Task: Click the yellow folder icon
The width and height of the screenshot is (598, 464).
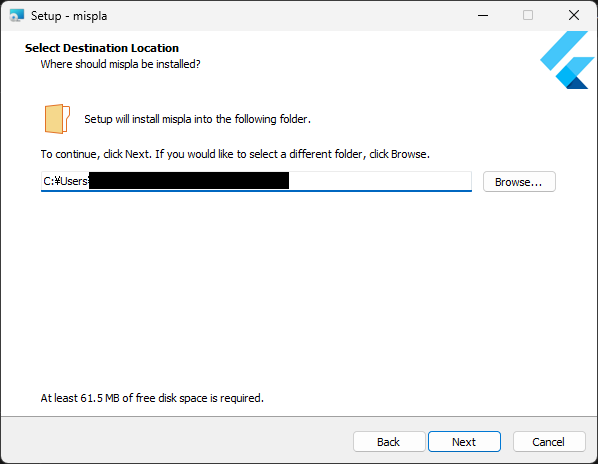Action: click(x=57, y=119)
